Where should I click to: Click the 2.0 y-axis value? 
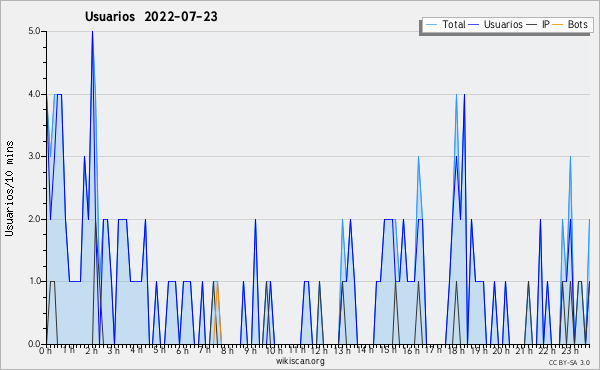click(34, 219)
